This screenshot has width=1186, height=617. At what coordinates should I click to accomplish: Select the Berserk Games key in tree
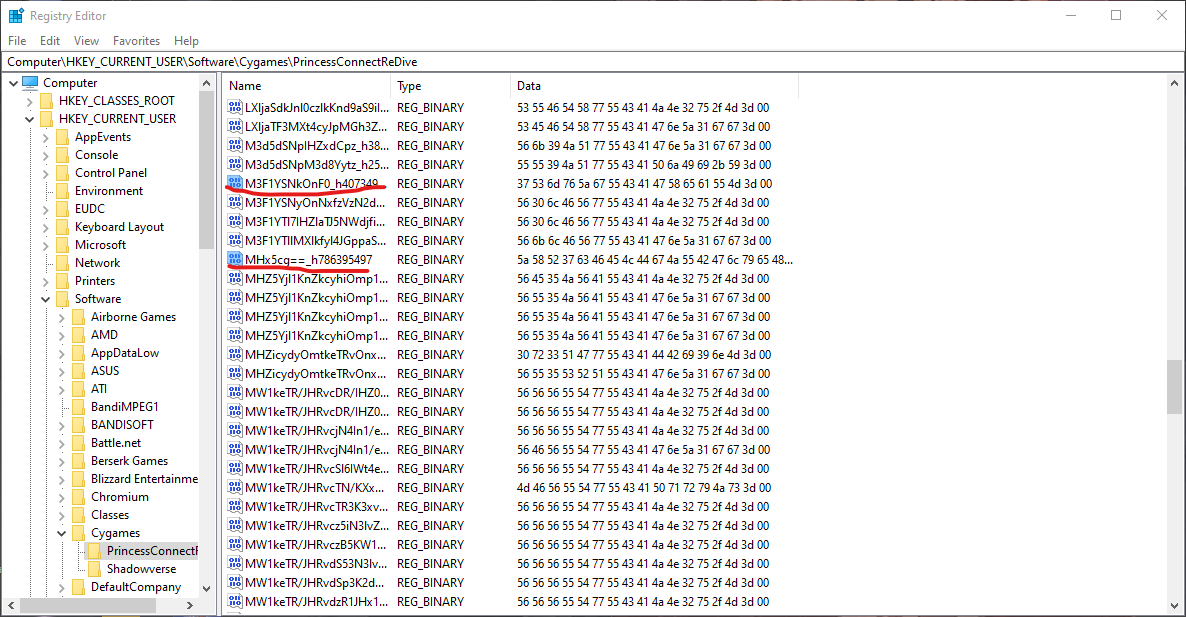tap(129, 460)
